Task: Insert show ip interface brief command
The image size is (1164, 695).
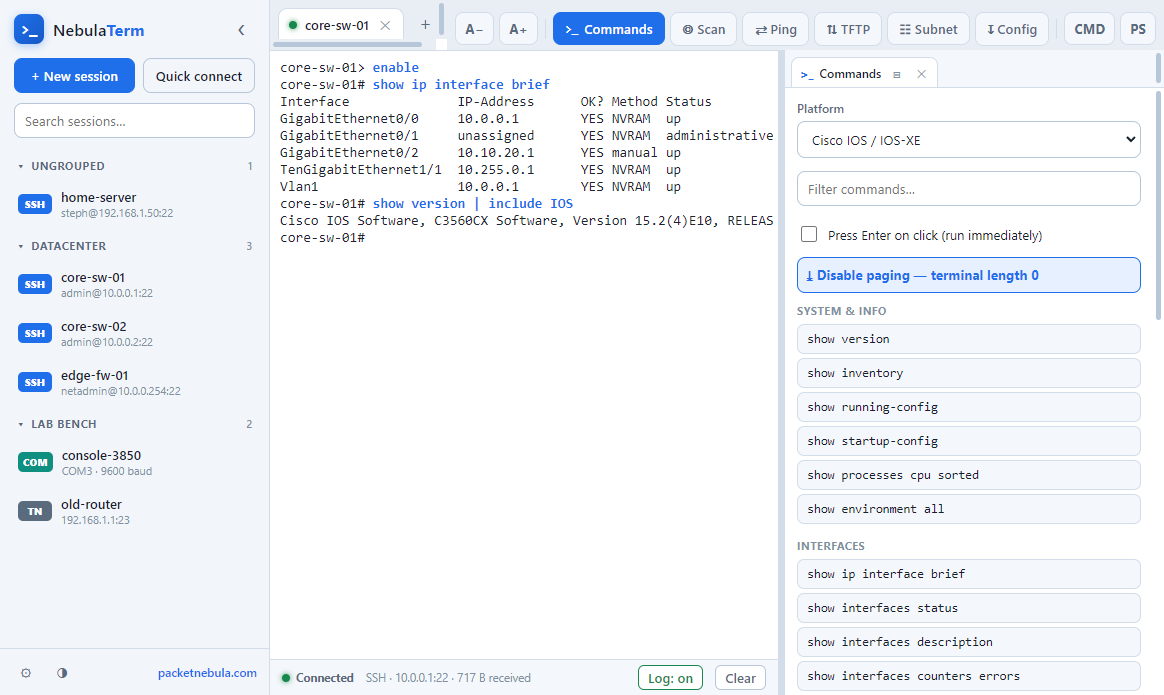Action: 969,574
